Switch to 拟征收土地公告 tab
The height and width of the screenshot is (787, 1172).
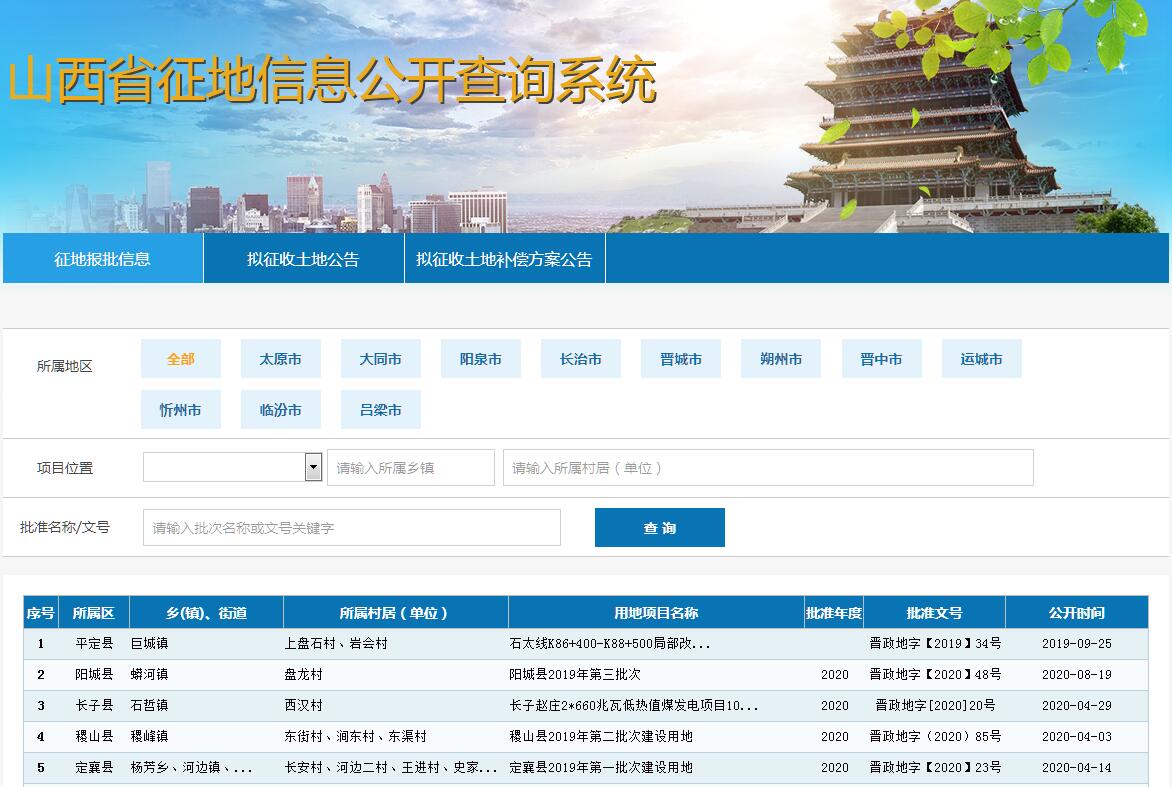[x=303, y=259]
